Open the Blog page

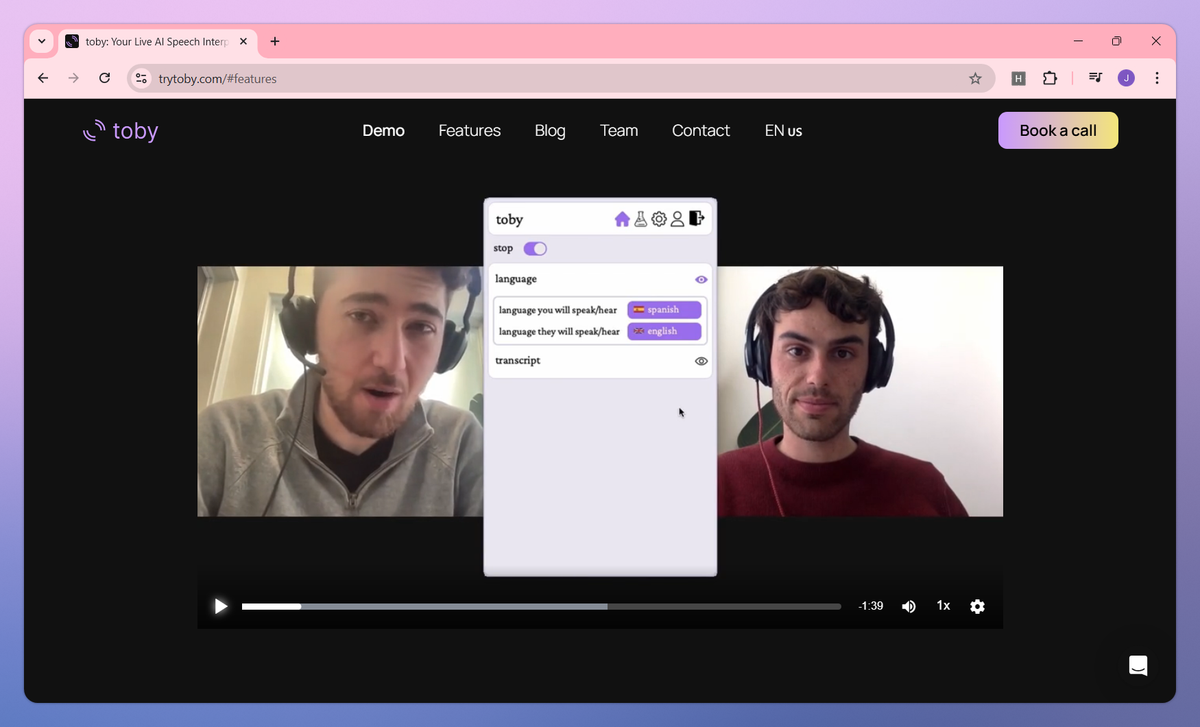click(x=550, y=131)
